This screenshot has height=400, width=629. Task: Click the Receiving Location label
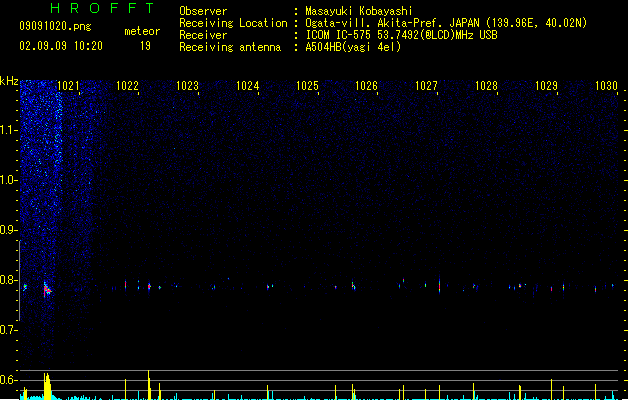click(233, 23)
